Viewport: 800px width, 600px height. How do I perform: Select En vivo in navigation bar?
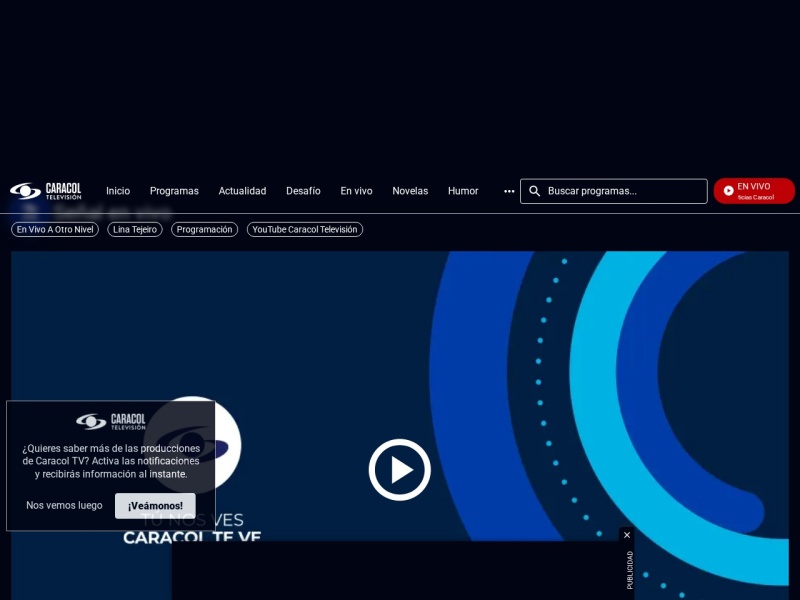tap(356, 191)
